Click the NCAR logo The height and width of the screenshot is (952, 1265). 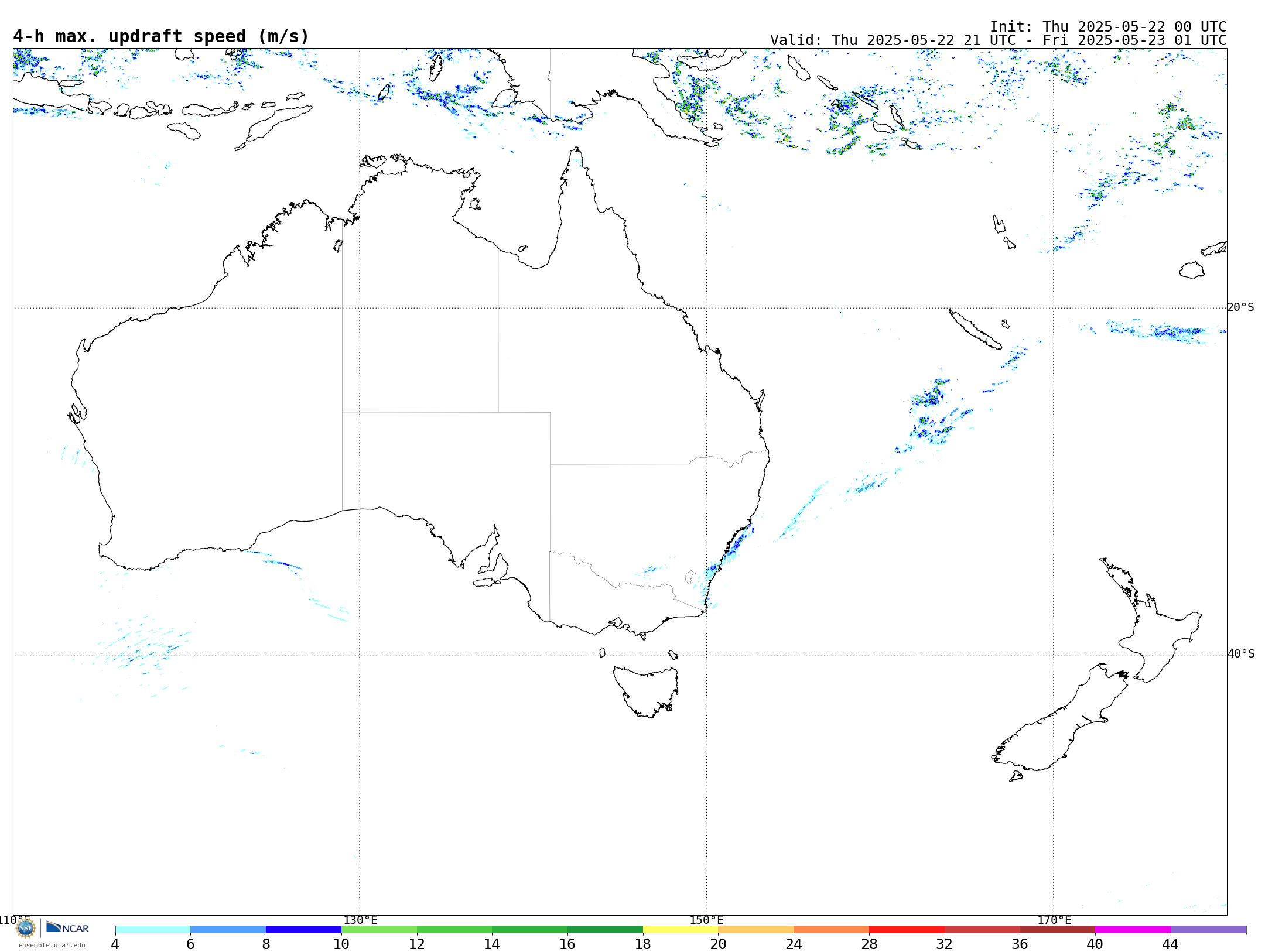(x=67, y=927)
